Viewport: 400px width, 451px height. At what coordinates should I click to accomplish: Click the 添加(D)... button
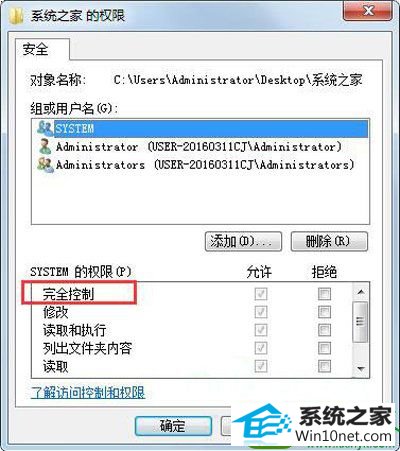tap(243, 242)
